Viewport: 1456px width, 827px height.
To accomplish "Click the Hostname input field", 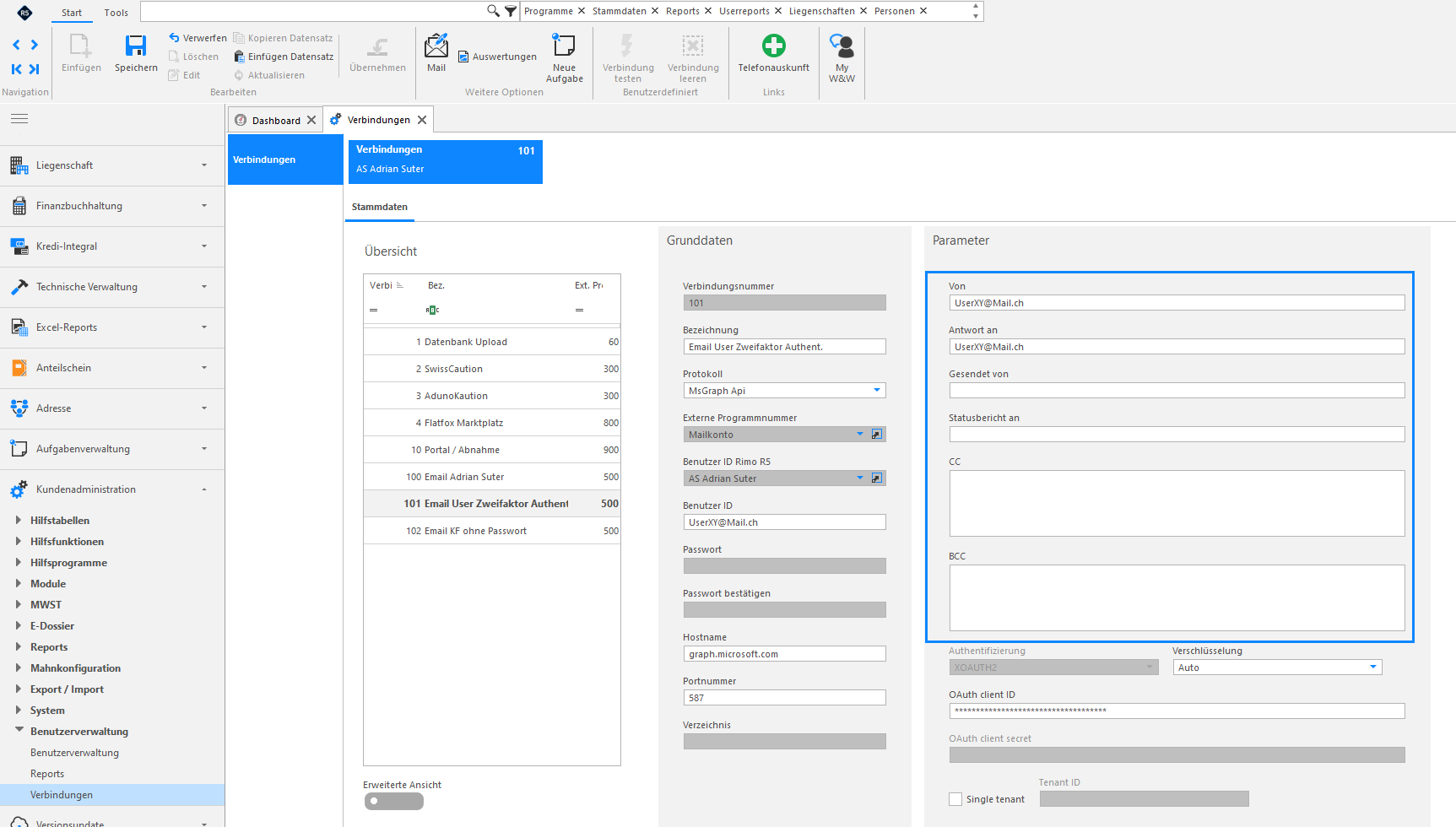I will pos(784,654).
